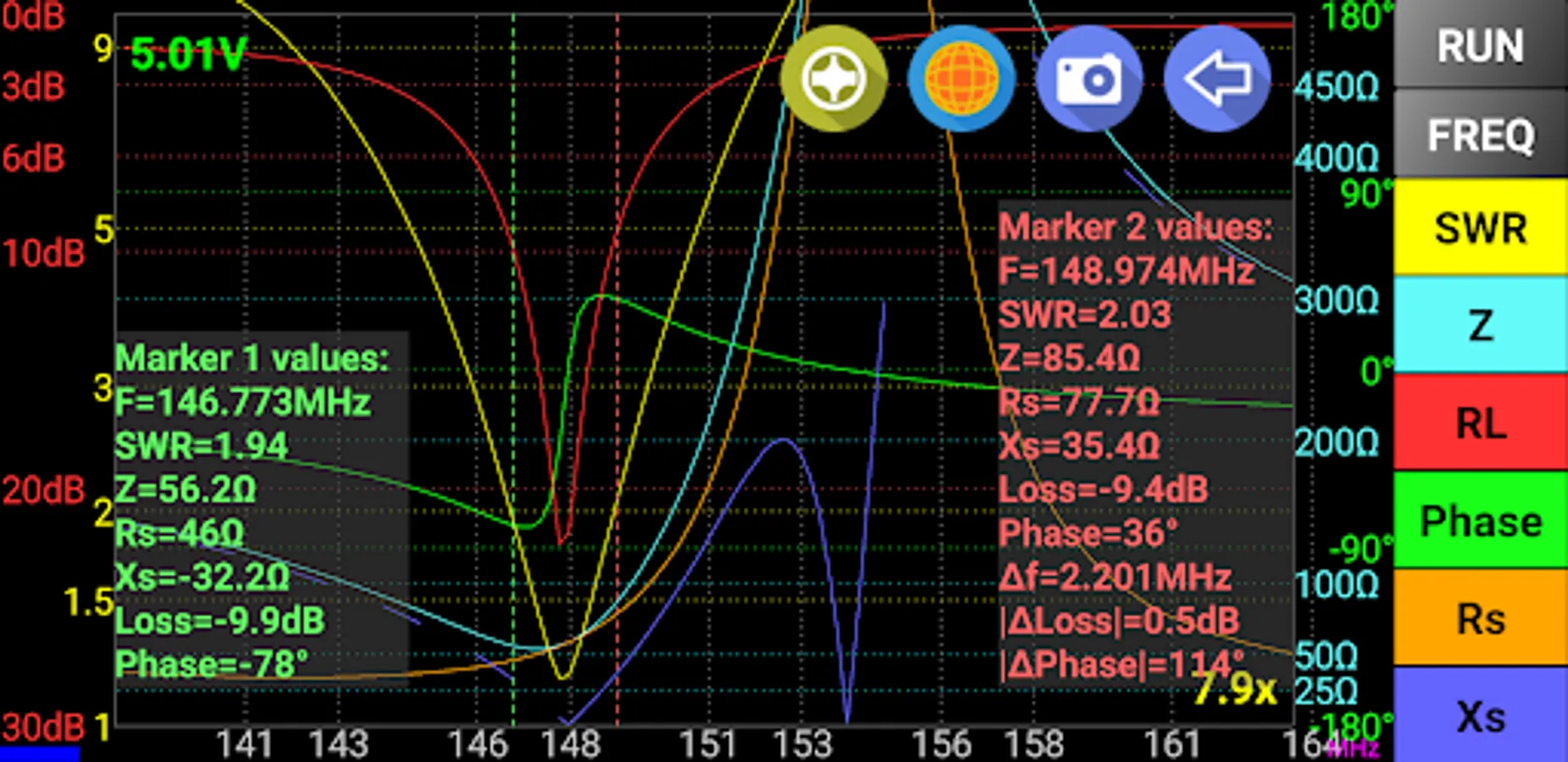Toggle the green Phase trace

(1481, 521)
